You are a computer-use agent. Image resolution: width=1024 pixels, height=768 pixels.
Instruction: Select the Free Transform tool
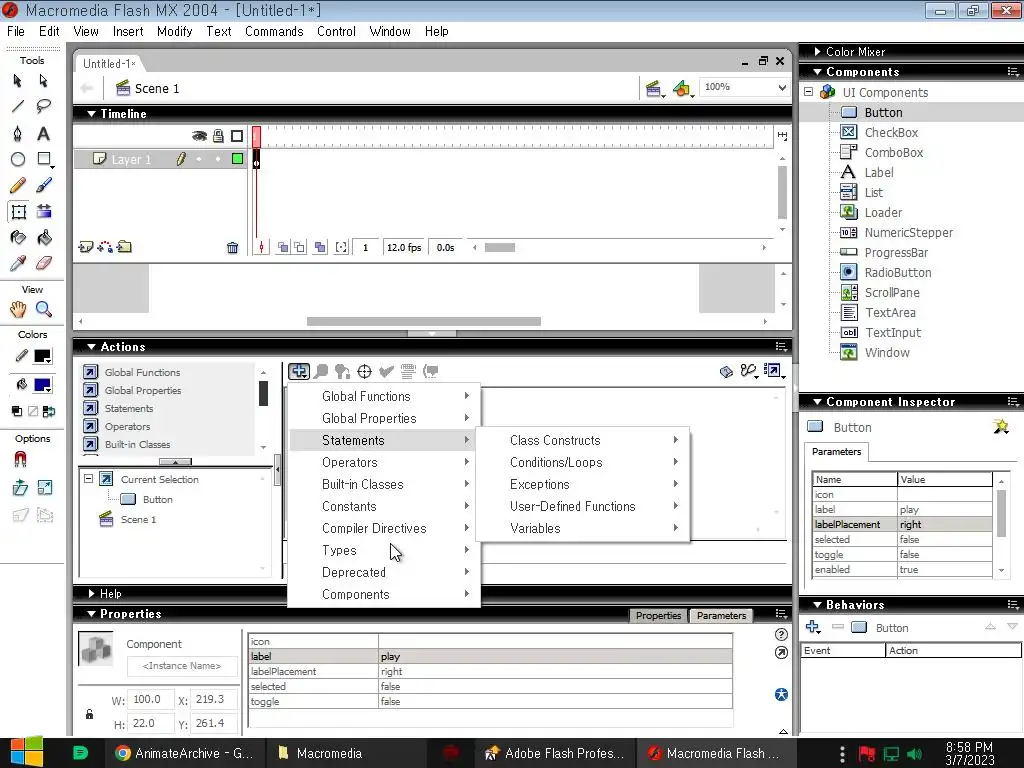click(x=18, y=212)
